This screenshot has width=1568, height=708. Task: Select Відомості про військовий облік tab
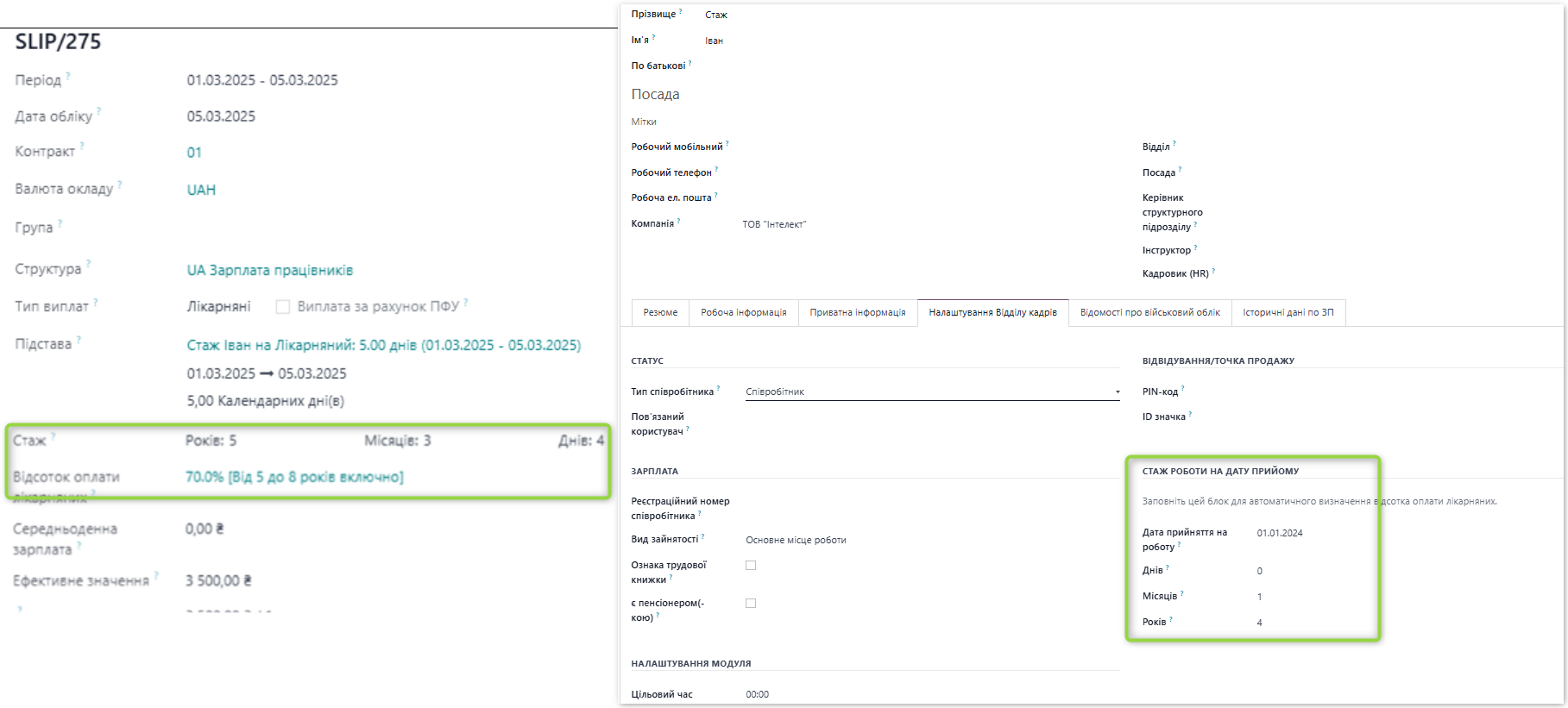click(x=1149, y=313)
